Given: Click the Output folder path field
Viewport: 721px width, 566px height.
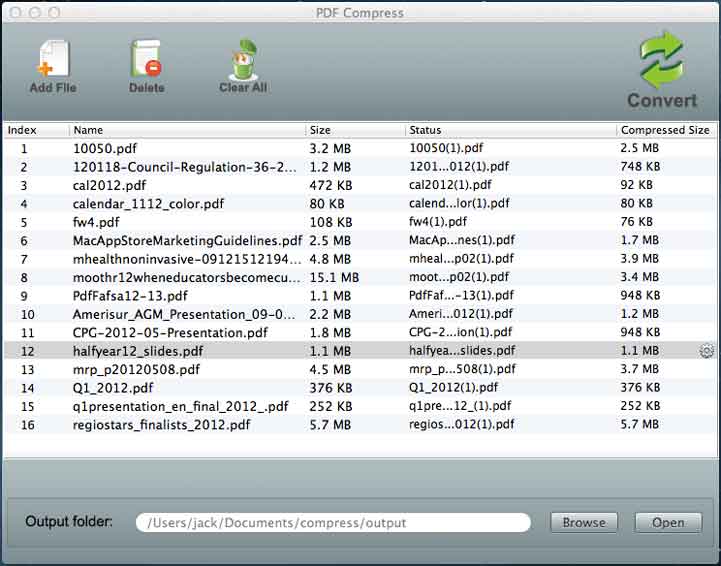Looking at the screenshot, I should coord(333,523).
